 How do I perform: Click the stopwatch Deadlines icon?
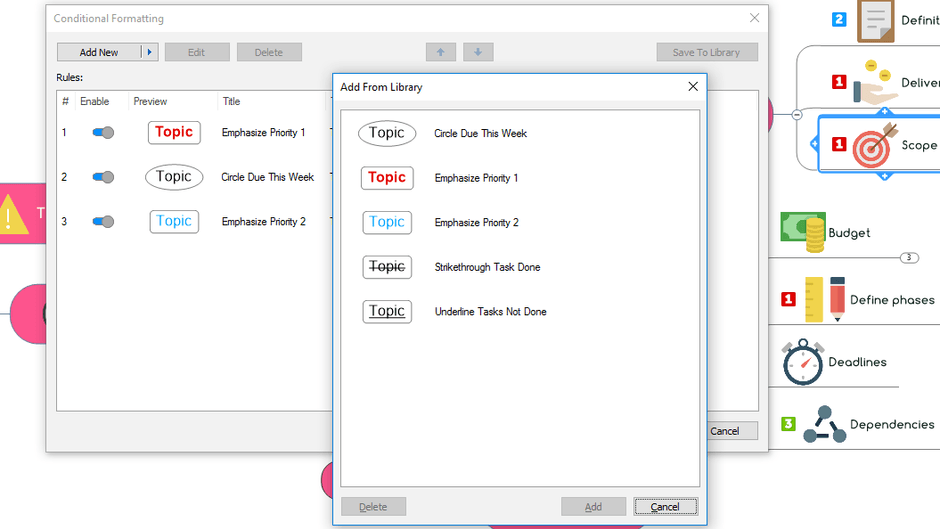(803, 362)
